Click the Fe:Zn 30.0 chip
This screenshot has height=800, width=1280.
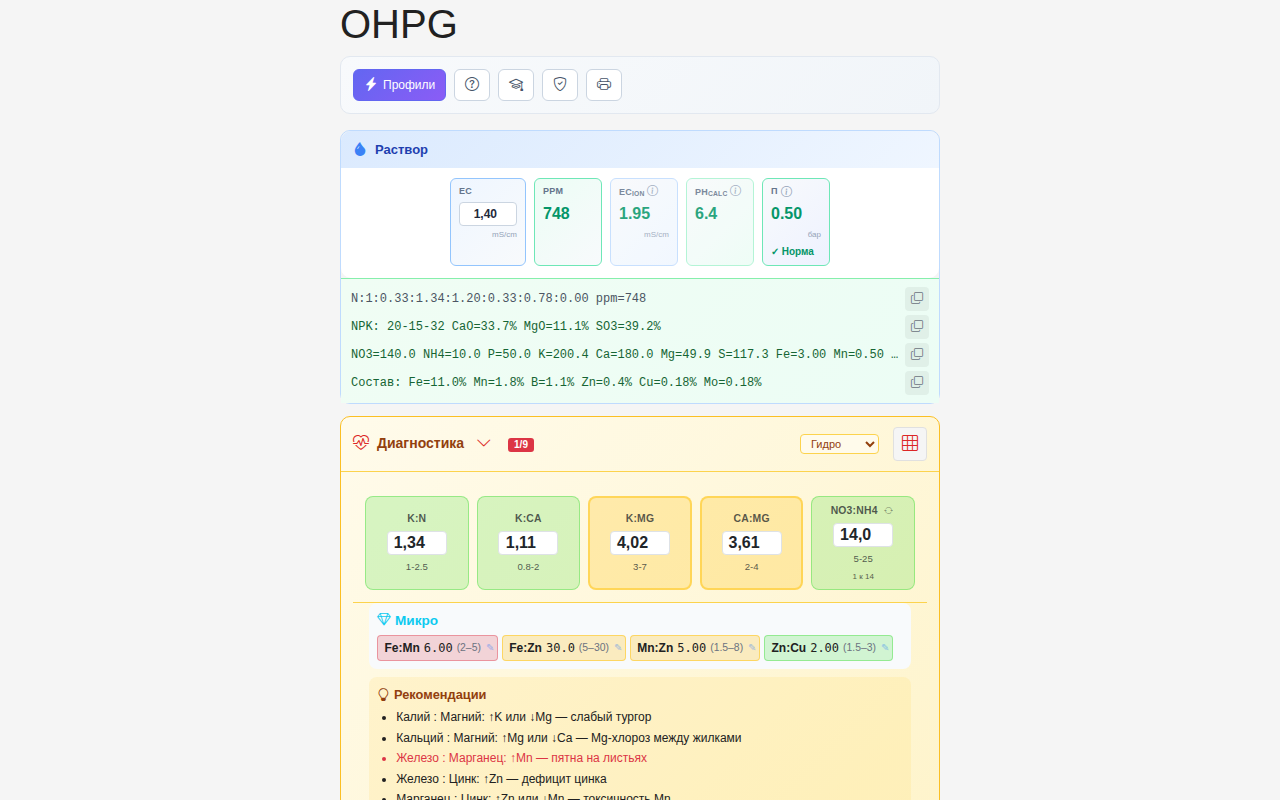564,648
